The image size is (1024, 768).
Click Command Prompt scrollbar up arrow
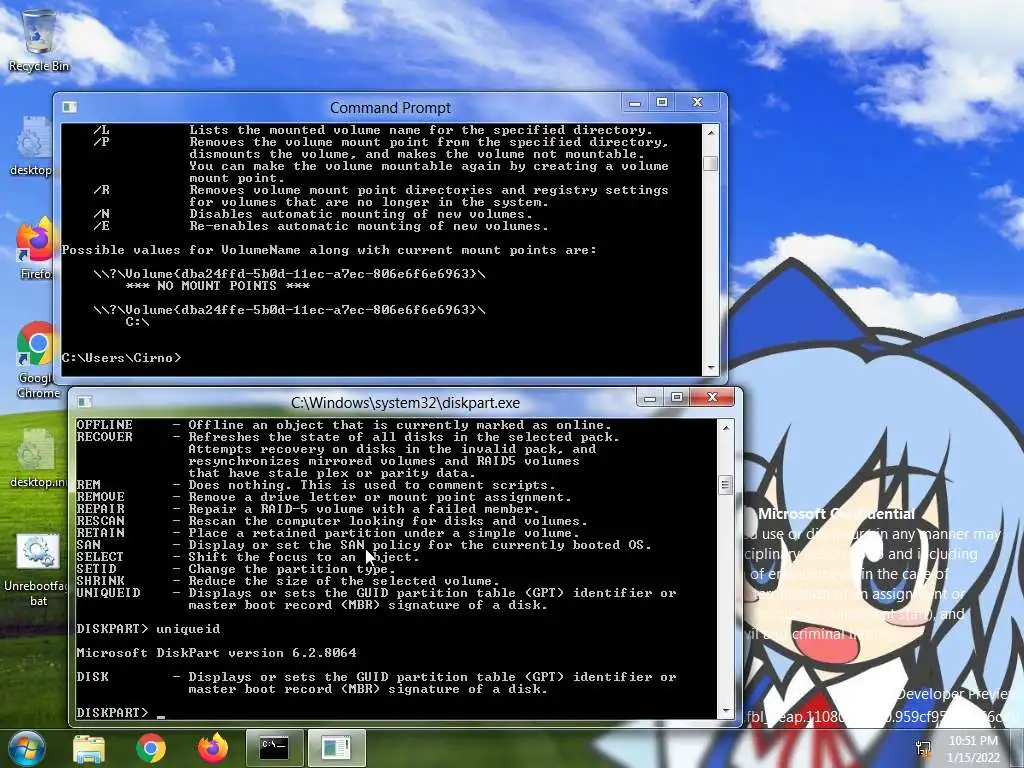click(x=711, y=132)
